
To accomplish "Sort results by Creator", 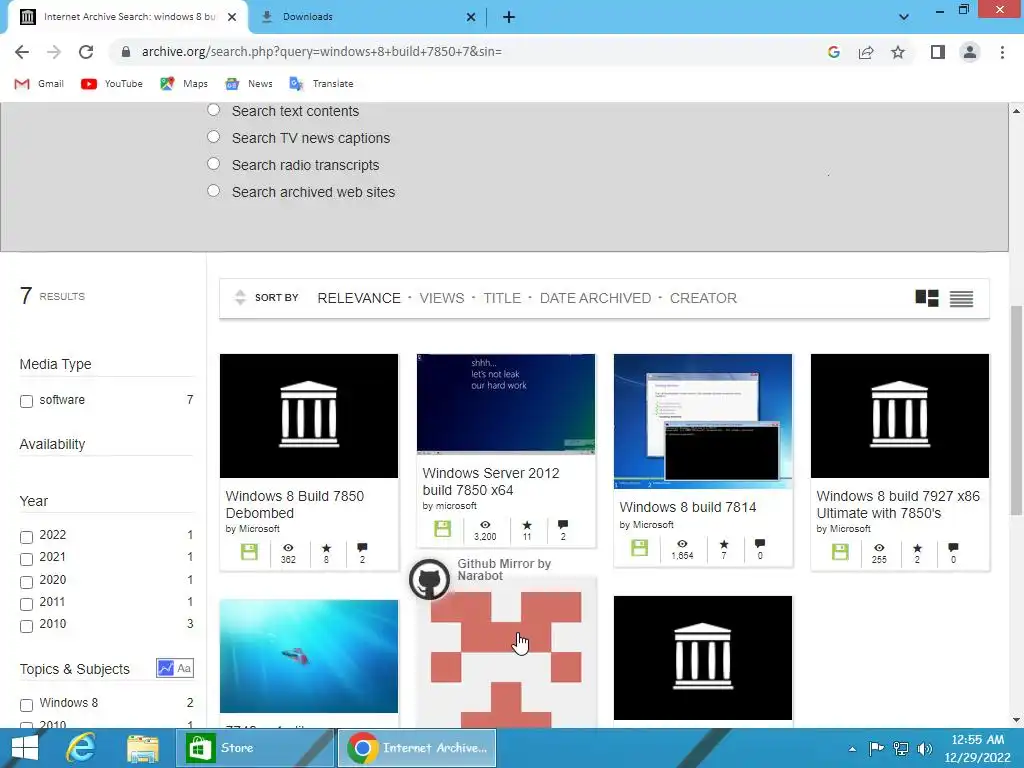I will click(703, 298).
